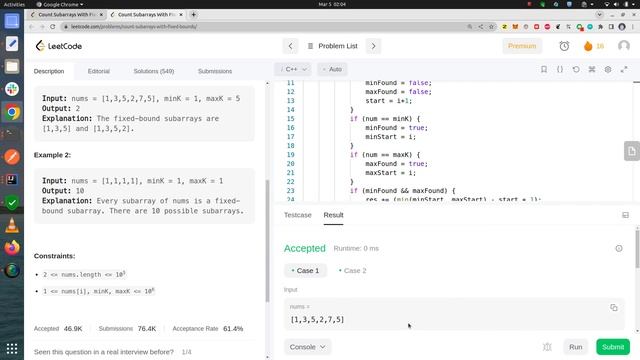Viewport: 640px width, 360px height.
Task: Launch Slack from the dock
Action: click(12, 89)
